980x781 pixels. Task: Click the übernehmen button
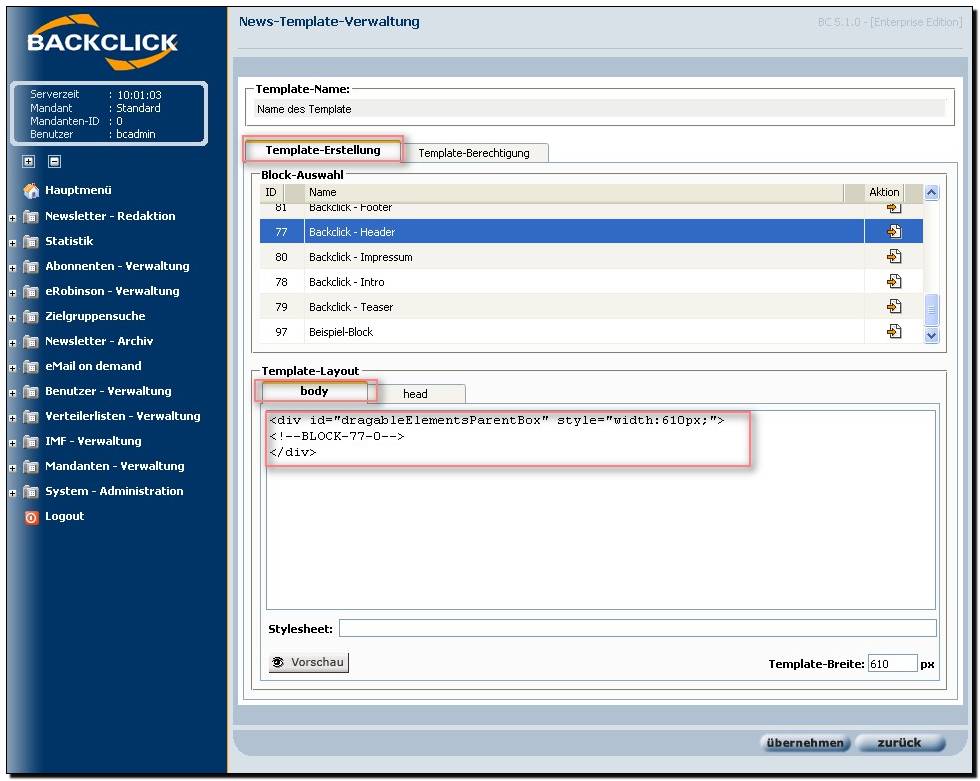805,743
